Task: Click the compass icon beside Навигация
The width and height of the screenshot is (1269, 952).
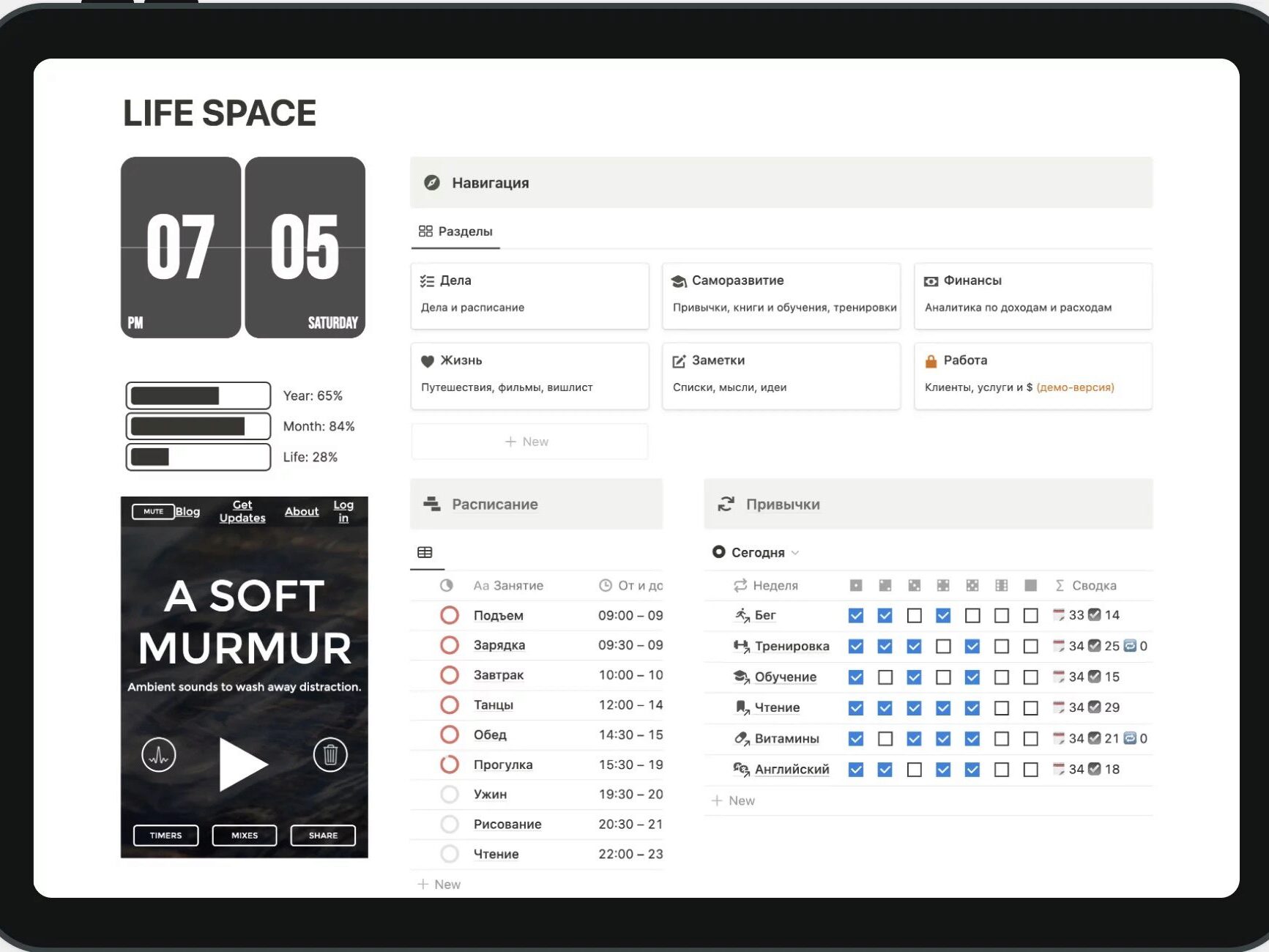Action: click(432, 182)
